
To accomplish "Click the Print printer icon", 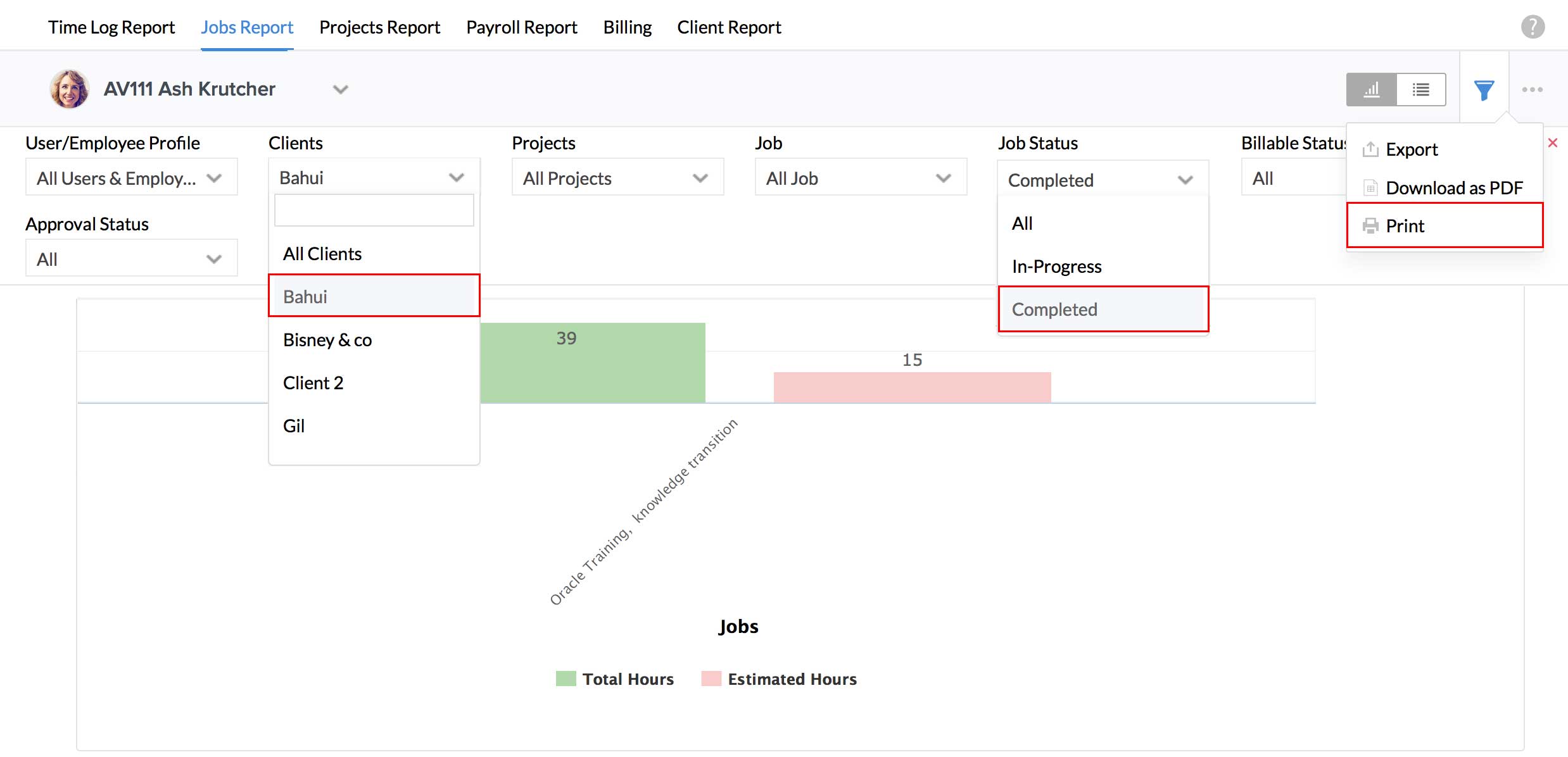I will tap(1370, 226).
